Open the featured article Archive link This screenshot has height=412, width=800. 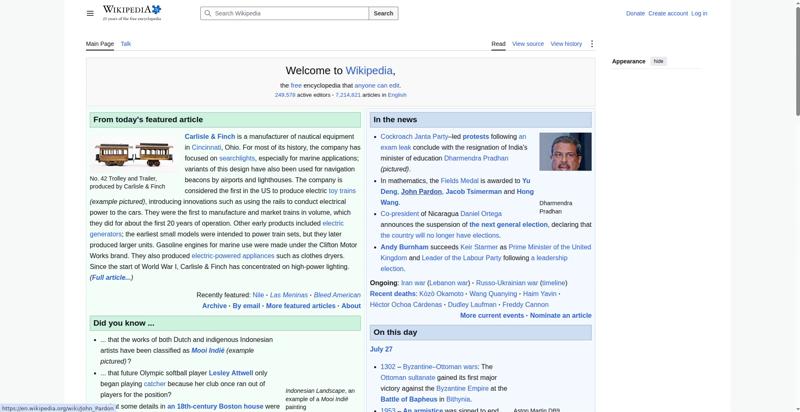tap(214, 306)
